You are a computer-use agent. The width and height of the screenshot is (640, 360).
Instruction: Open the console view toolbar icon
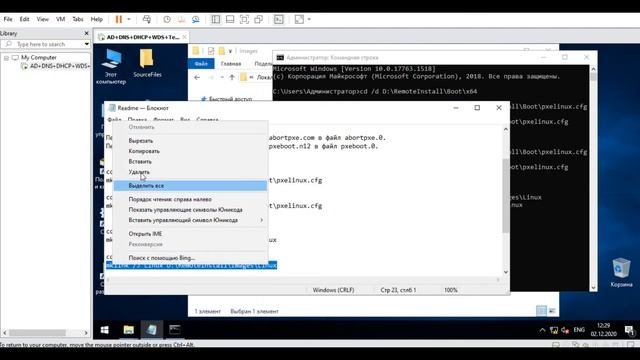278,19
